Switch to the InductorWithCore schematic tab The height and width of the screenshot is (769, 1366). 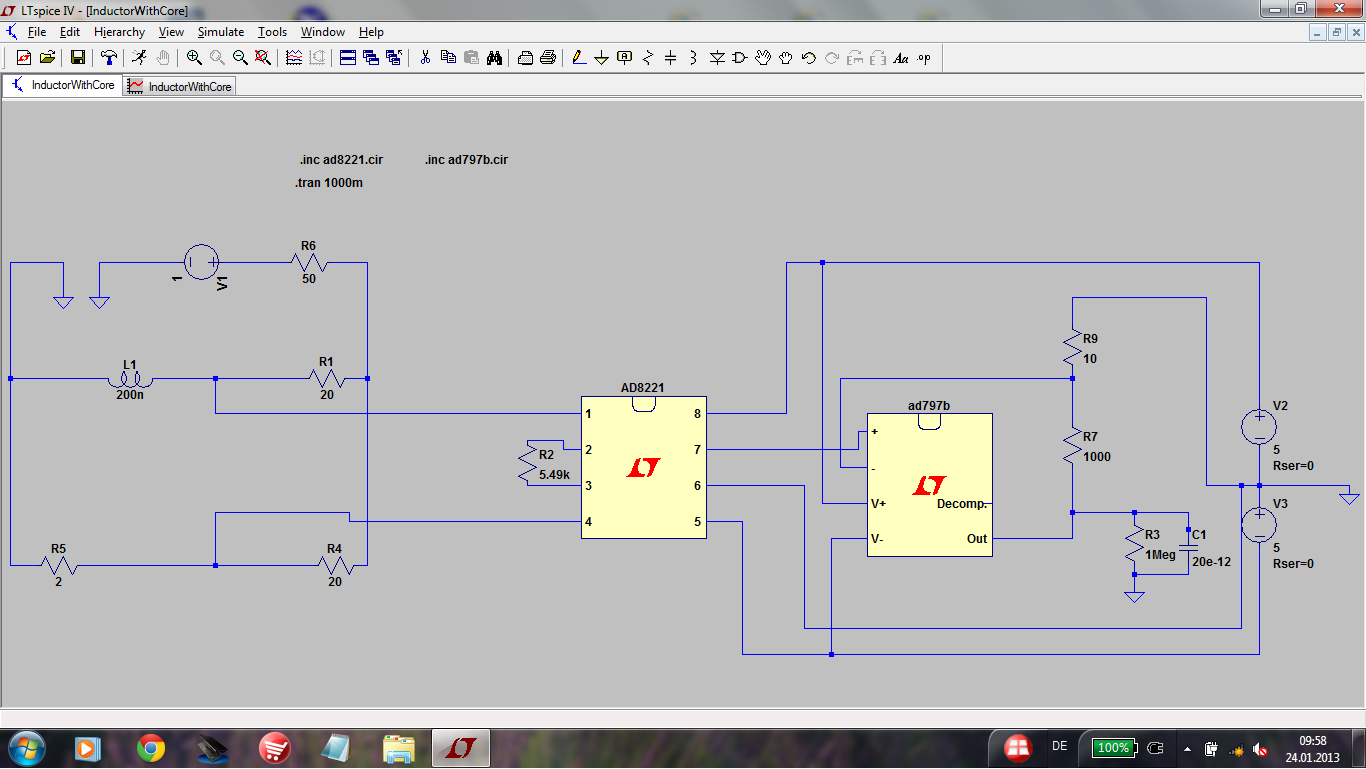[x=62, y=86]
